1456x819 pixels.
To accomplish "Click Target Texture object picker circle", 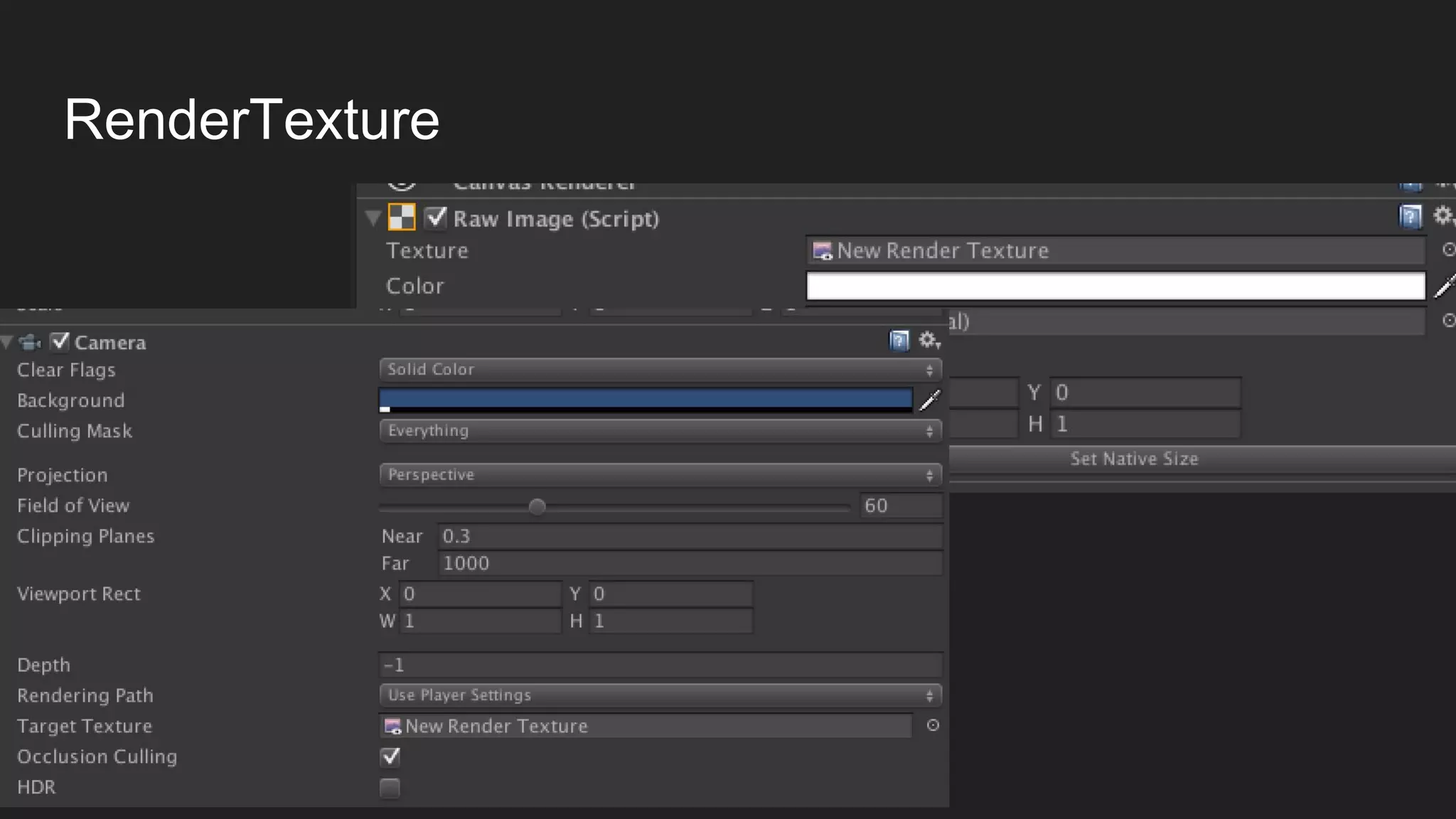I will coord(933,725).
